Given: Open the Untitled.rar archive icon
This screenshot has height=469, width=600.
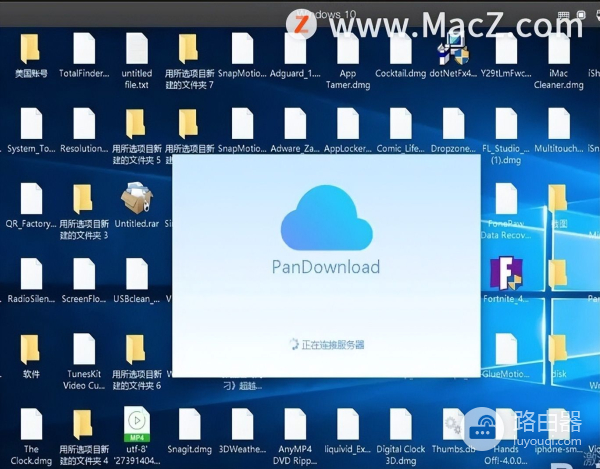Looking at the screenshot, I should coord(137,198).
